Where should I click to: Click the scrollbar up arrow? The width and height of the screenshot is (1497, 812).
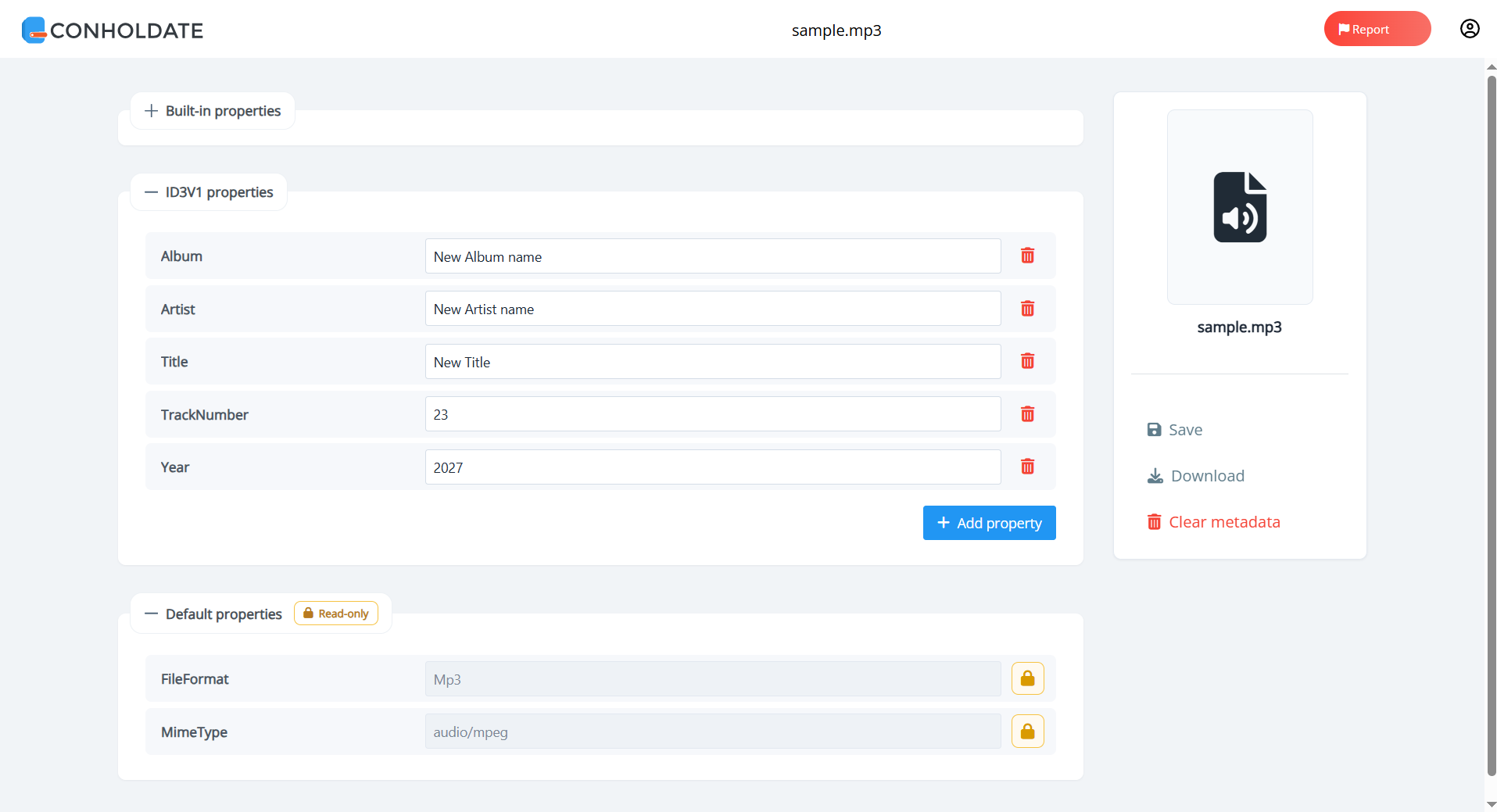(x=1492, y=66)
